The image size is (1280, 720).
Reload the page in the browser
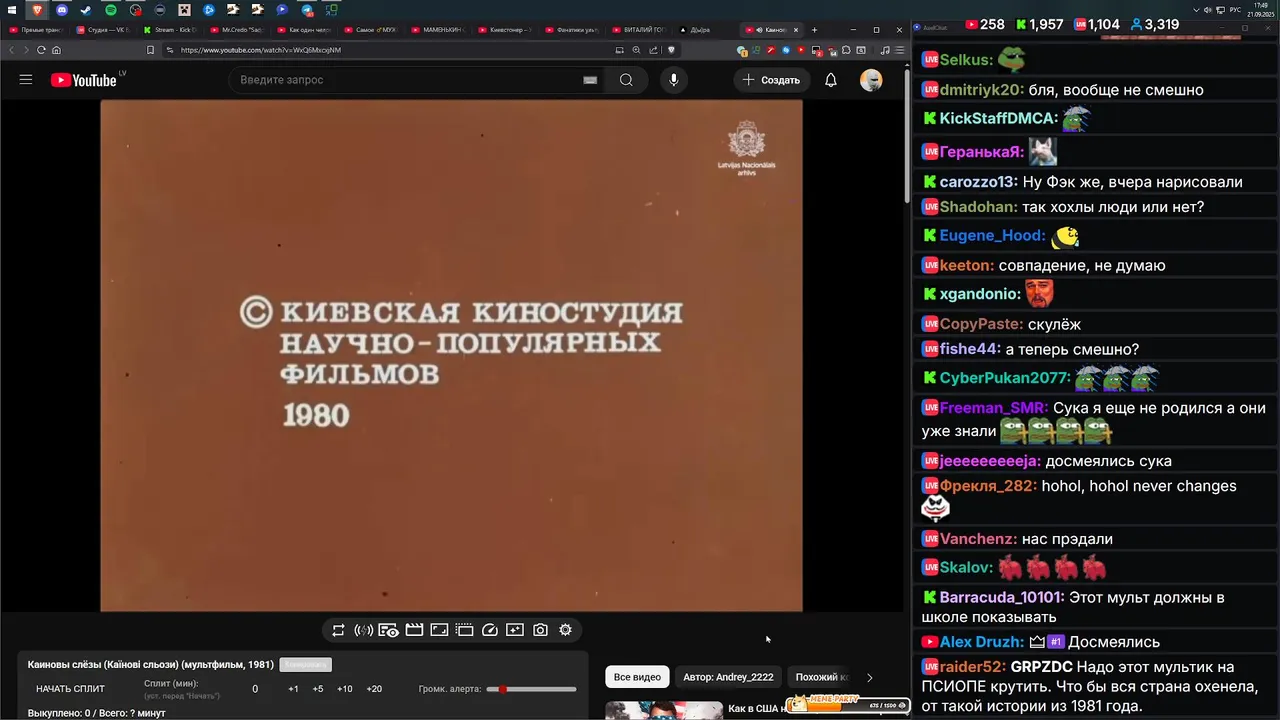[x=41, y=50]
